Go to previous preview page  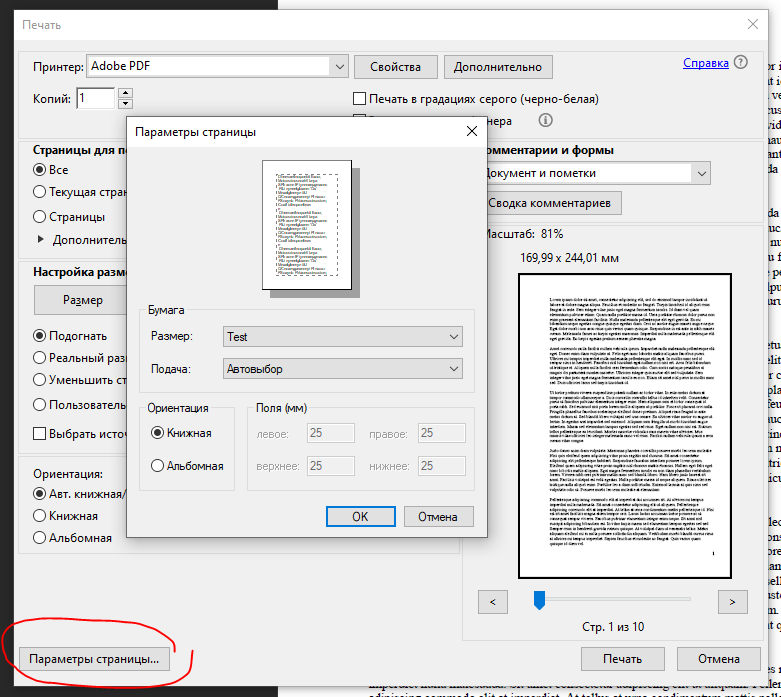(493, 602)
